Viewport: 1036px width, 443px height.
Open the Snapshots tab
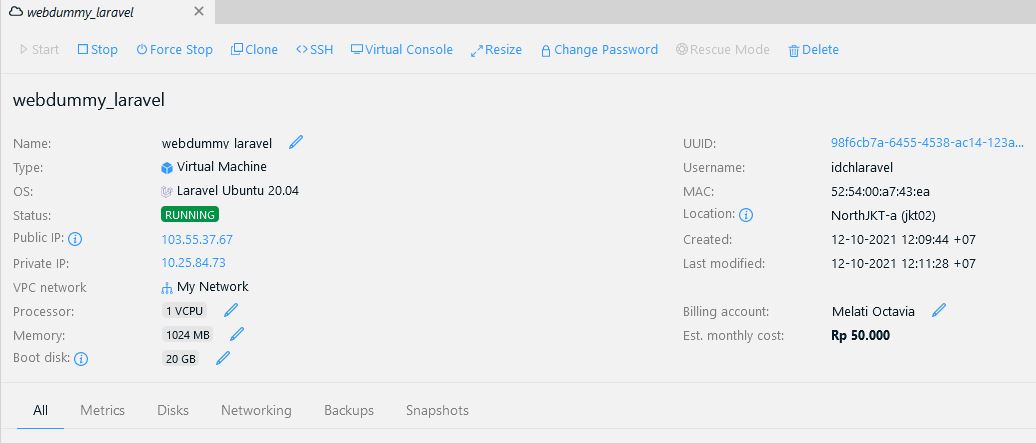[x=437, y=410]
